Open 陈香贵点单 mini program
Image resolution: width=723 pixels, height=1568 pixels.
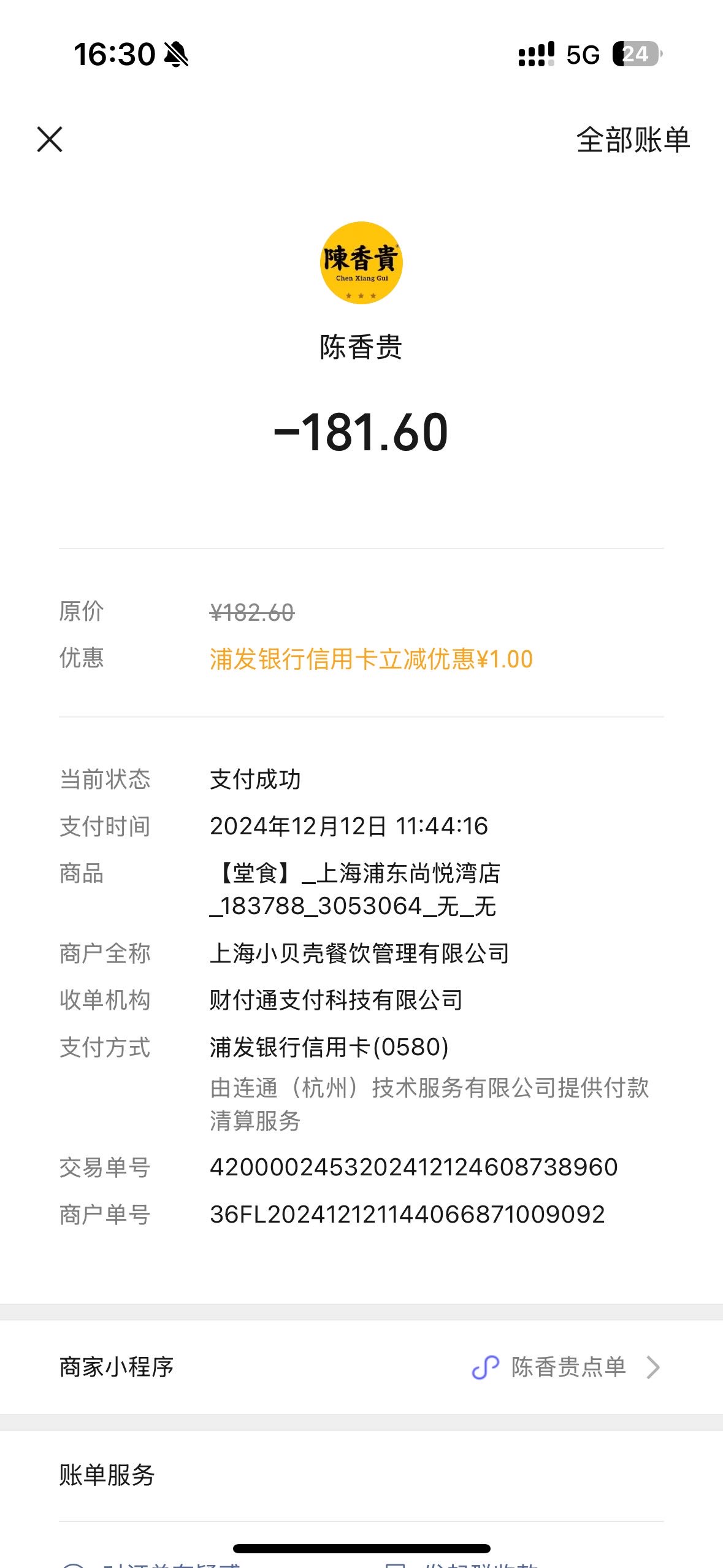(568, 1367)
